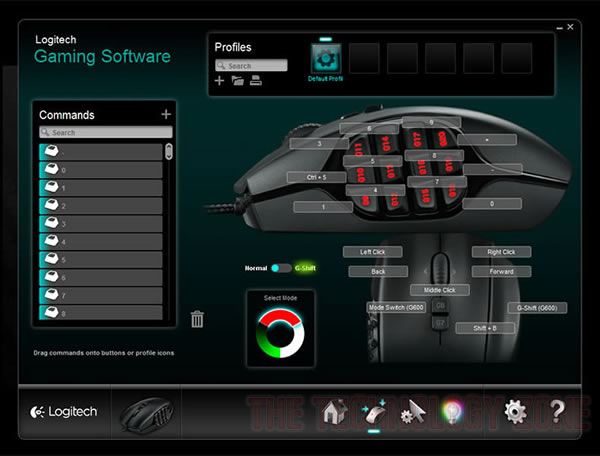This screenshot has height=456, width=600.
Task: Click the '6' assignment label on mouse
Action: (x=369, y=128)
